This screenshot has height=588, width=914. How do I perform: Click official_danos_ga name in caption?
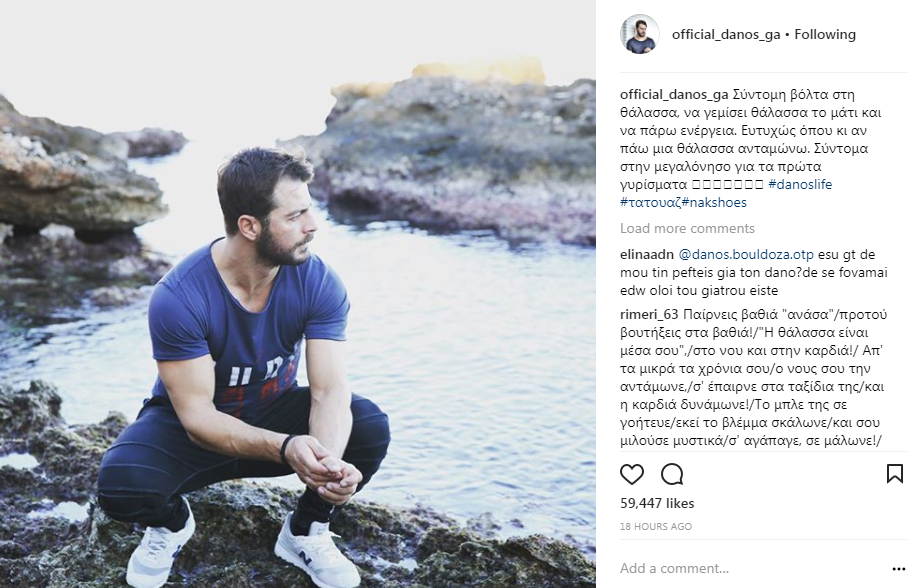pos(674,94)
